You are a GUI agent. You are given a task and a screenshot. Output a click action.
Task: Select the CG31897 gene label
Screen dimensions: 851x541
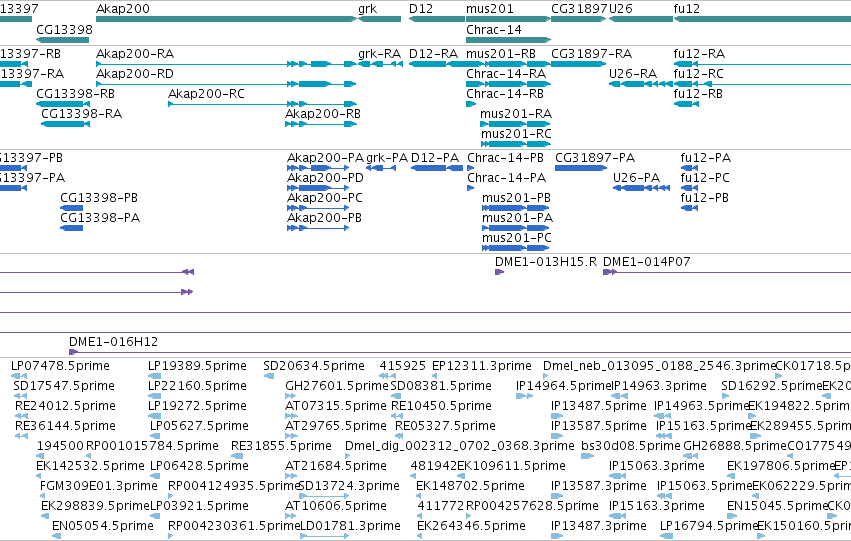[x=580, y=9]
